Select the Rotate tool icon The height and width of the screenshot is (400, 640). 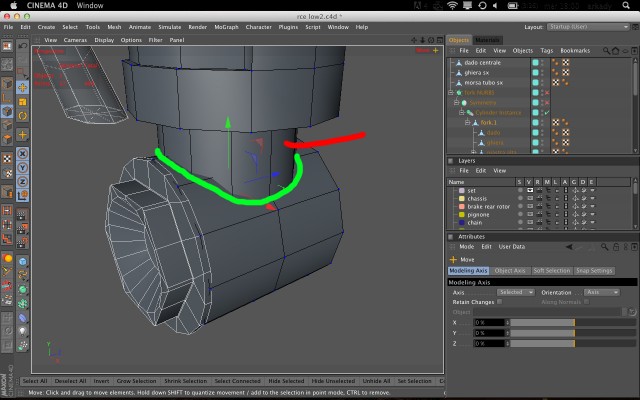point(22,116)
